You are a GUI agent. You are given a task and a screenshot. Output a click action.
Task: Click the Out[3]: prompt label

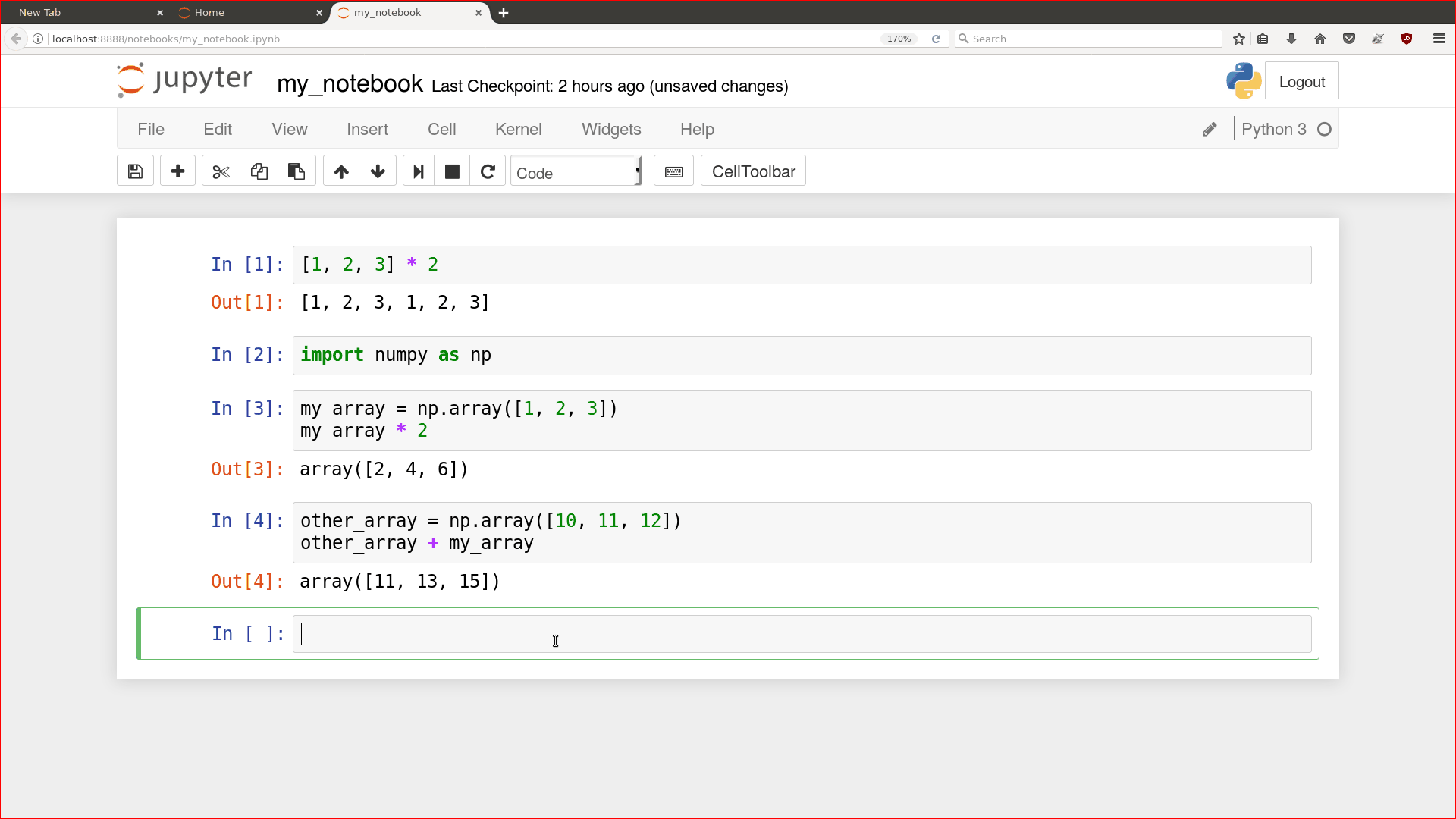tap(247, 469)
